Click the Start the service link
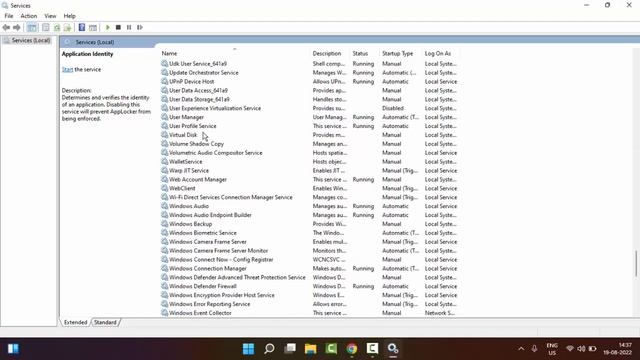Image resolution: width=640 pixels, height=360 pixels. (x=67, y=69)
